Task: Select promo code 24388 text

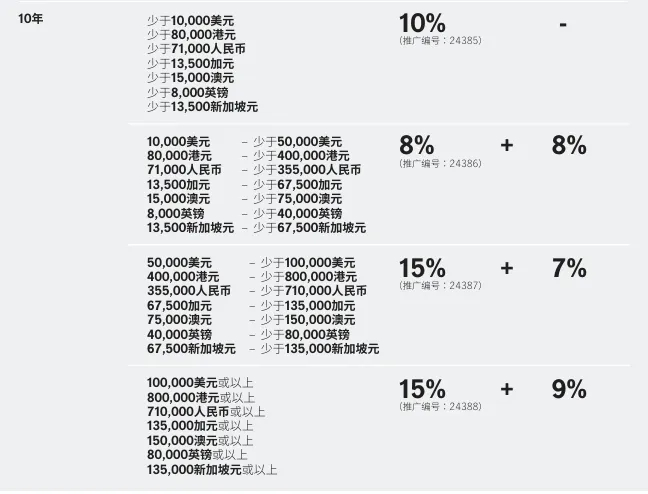Action: [440, 406]
